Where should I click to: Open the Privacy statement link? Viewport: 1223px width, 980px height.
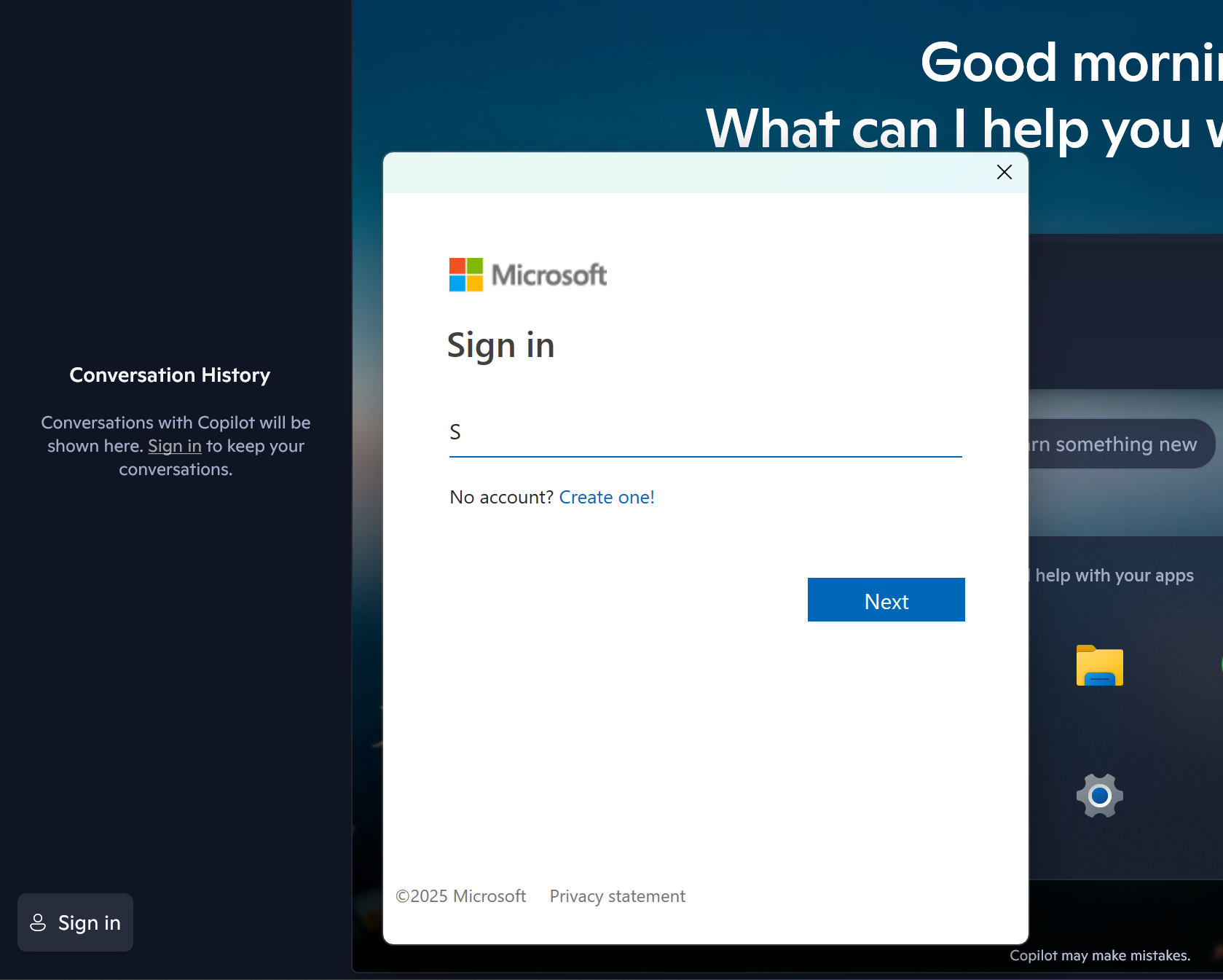pos(617,896)
